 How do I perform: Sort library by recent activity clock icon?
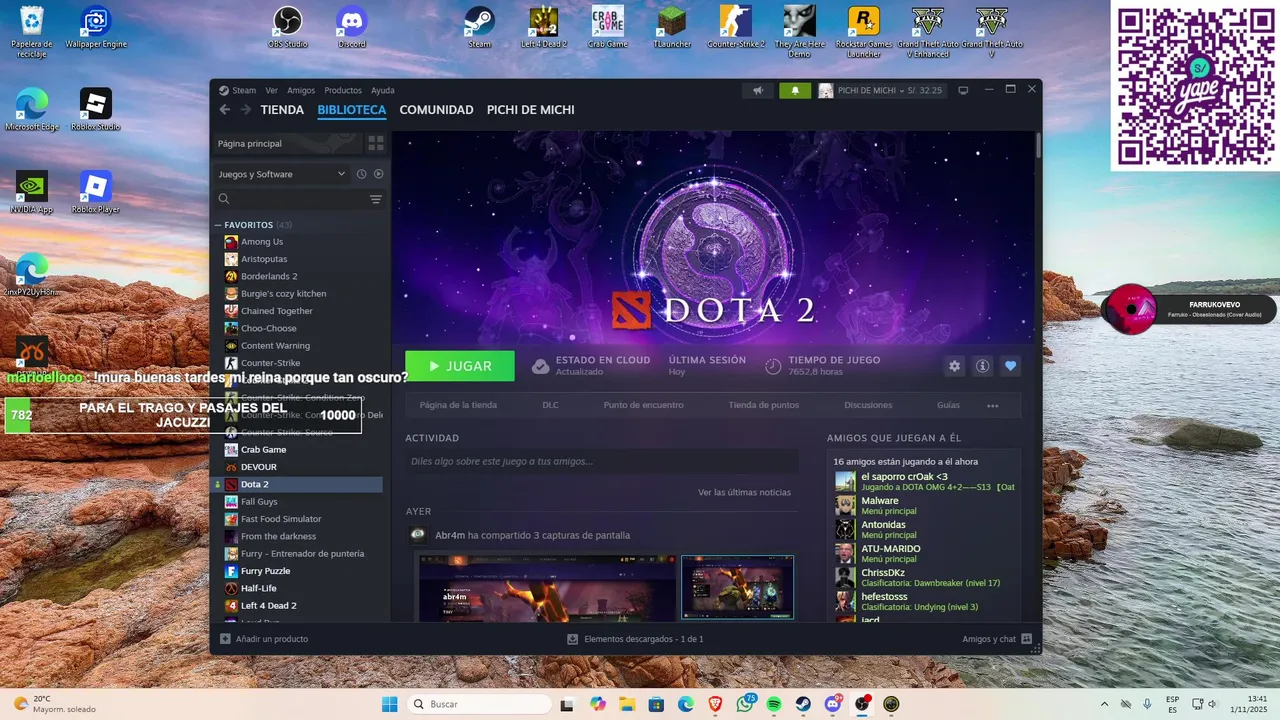pyautogui.click(x=362, y=174)
